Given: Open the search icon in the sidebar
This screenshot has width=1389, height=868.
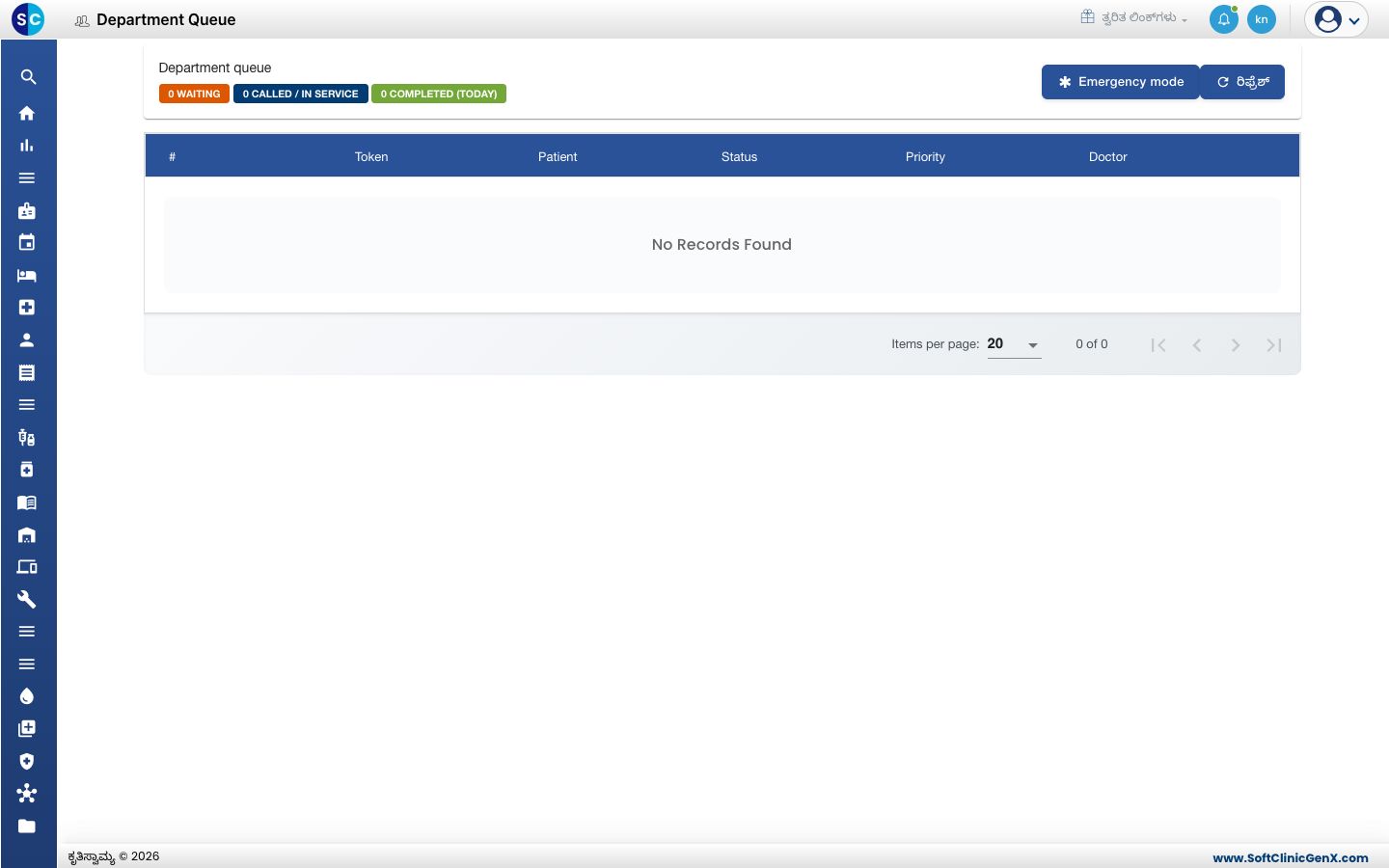Looking at the screenshot, I should point(27,77).
